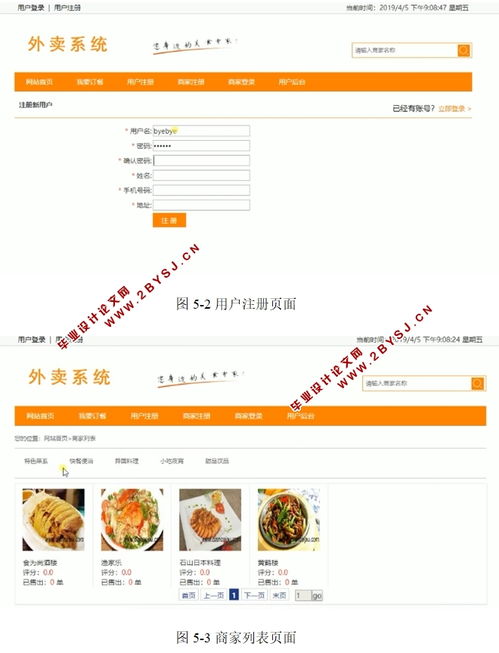This screenshot has height=653, width=499.
Task: Click the 立即登录 link
Action: (x=454, y=109)
